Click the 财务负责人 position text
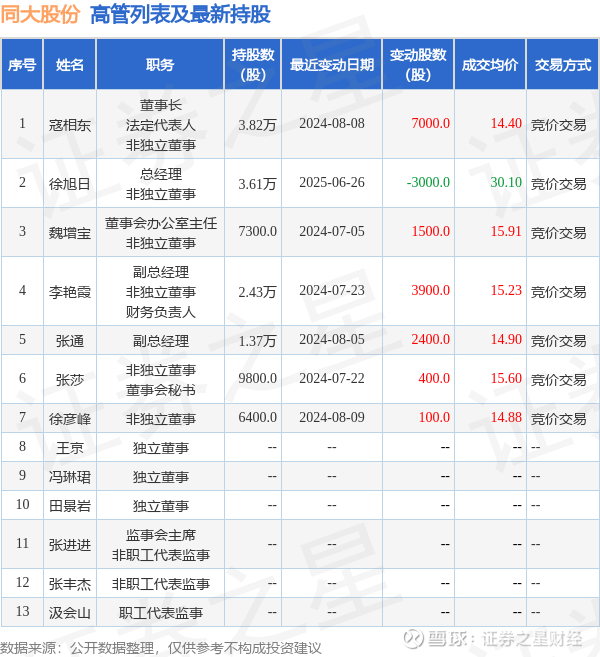Image resolution: width=600 pixels, height=657 pixels. pos(160,312)
